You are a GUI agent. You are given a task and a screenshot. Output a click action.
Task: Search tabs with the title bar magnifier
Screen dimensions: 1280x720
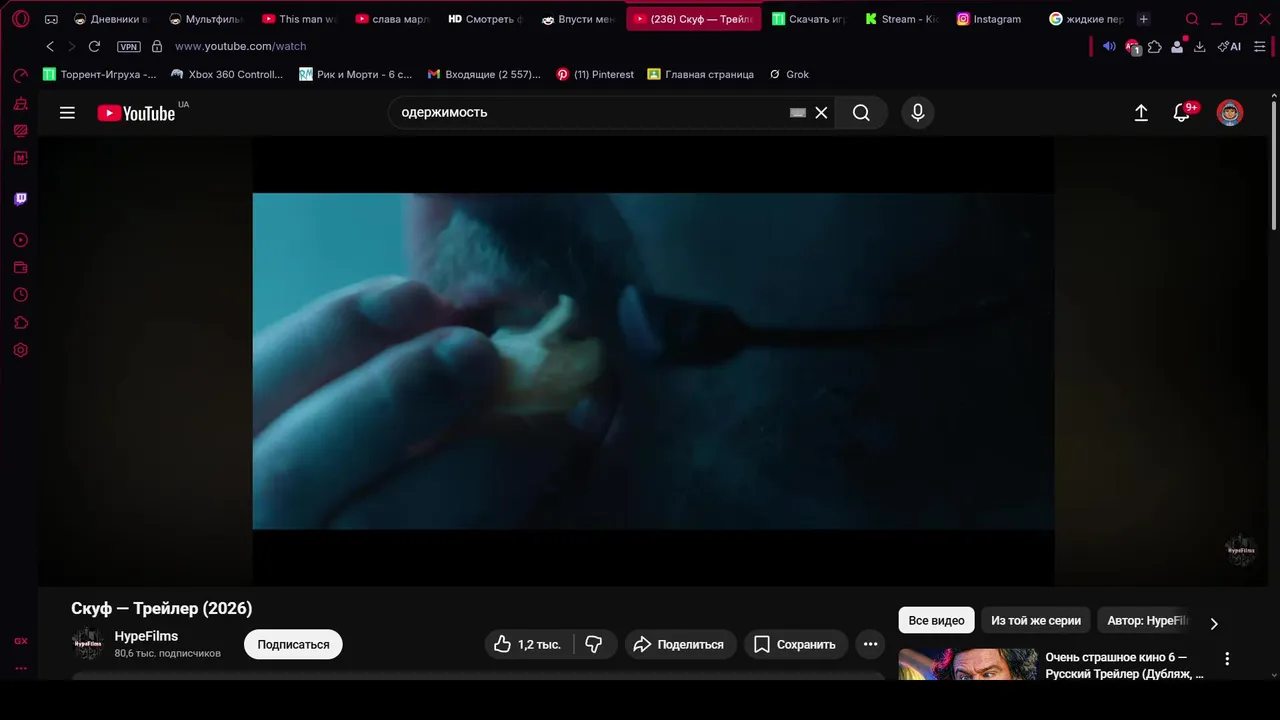point(1192,19)
